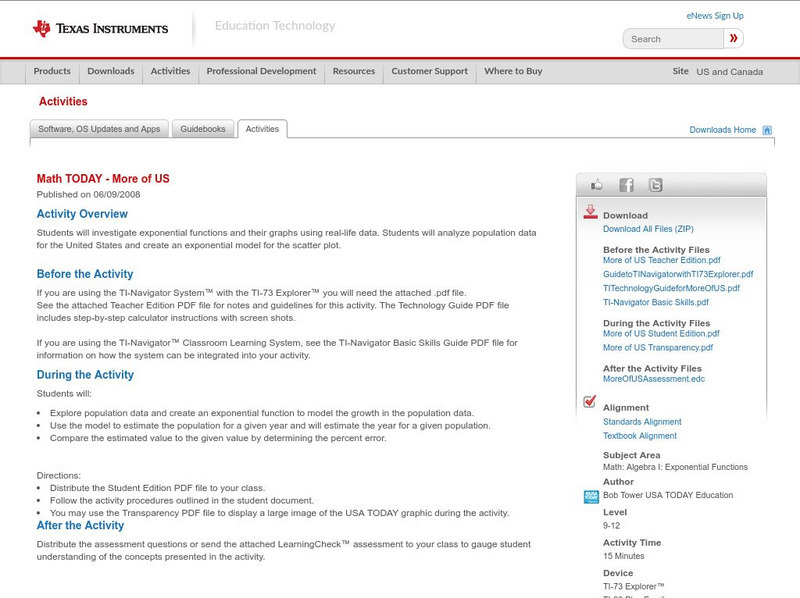
Task: Click Published on 06/09/2008 text
Action: click(x=88, y=194)
